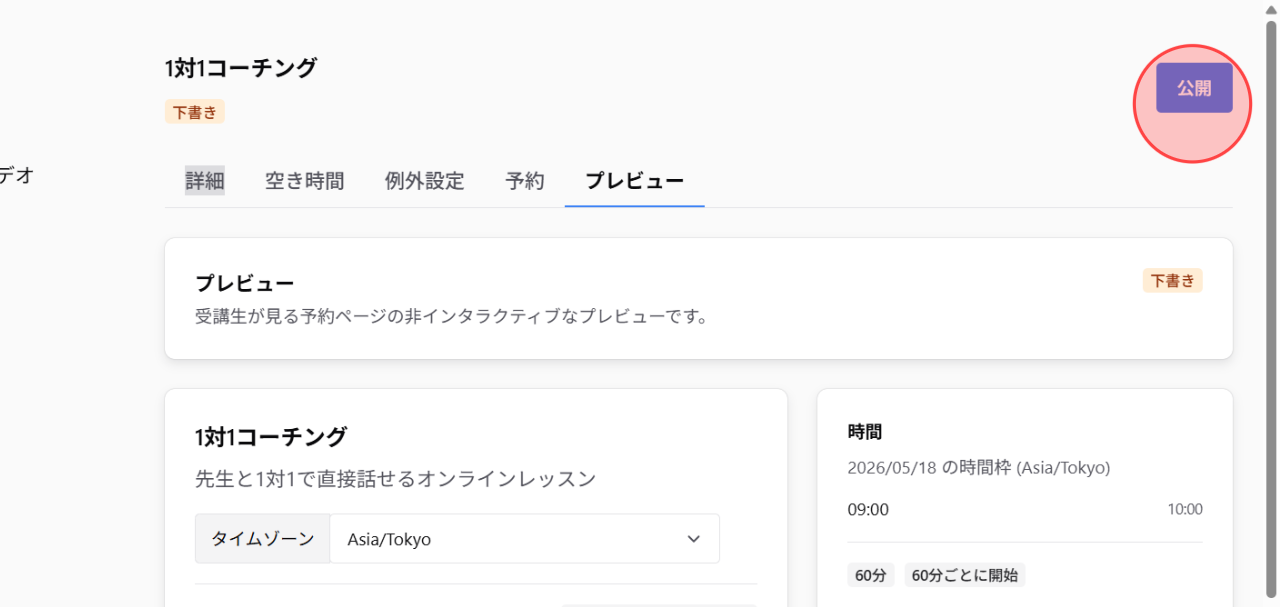Select the 予約 tab

point(524,181)
